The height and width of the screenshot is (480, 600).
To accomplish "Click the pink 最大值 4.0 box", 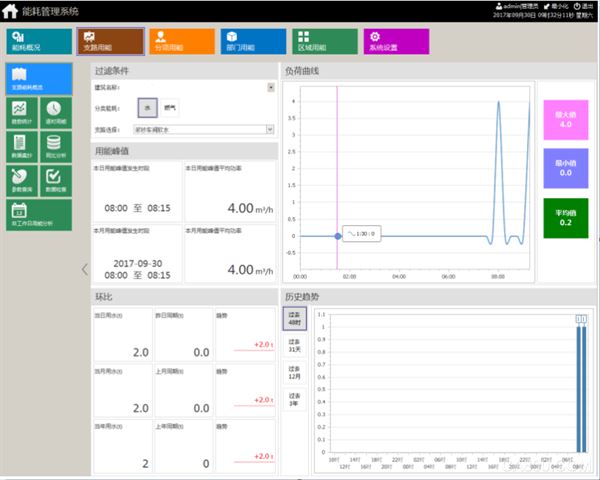I will pos(566,120).
